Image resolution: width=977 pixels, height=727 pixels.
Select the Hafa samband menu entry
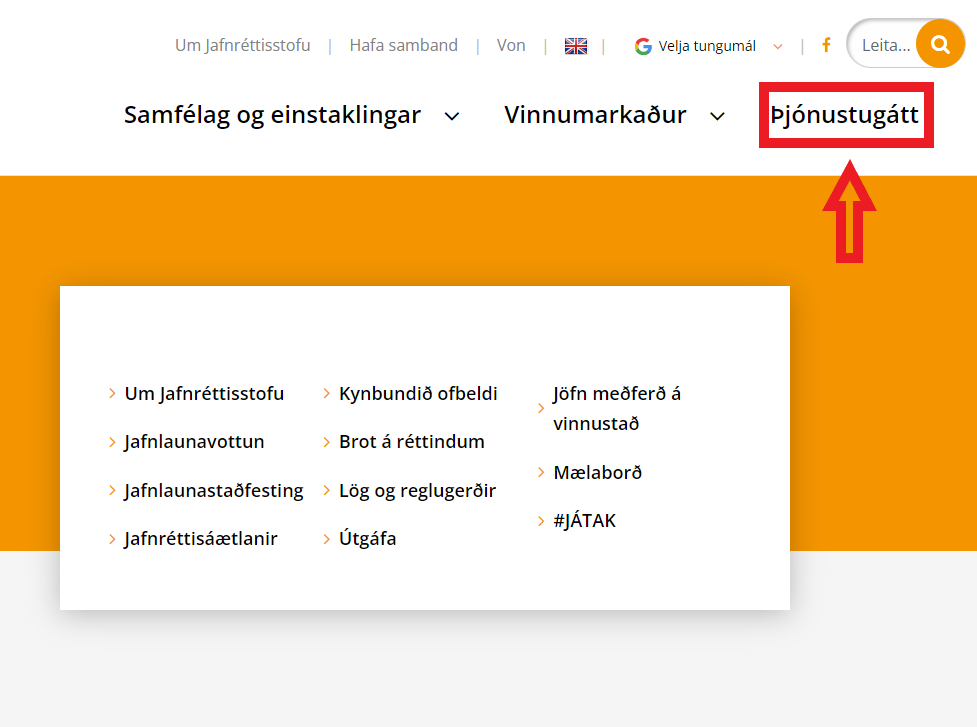coord(403,45)
